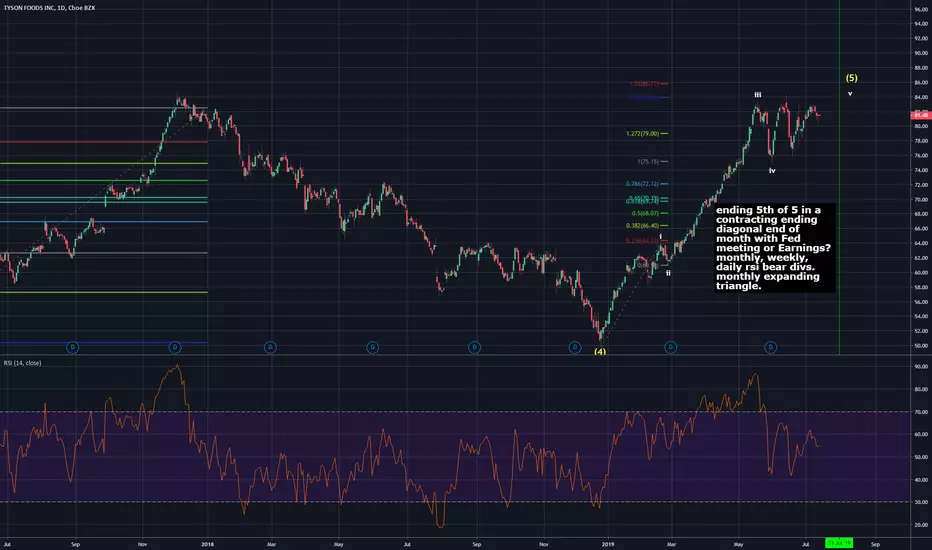The height and width of the screenshot is (550, 932).
Task: Click the white v wave label under (5)
Action: tap(850, 93)
